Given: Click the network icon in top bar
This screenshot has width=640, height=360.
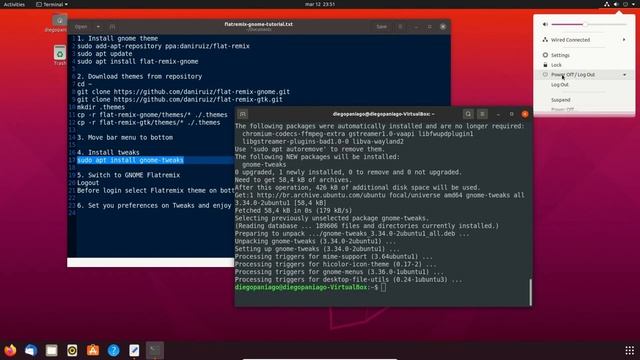Looking at the screenshot, I should pos(607,4).
